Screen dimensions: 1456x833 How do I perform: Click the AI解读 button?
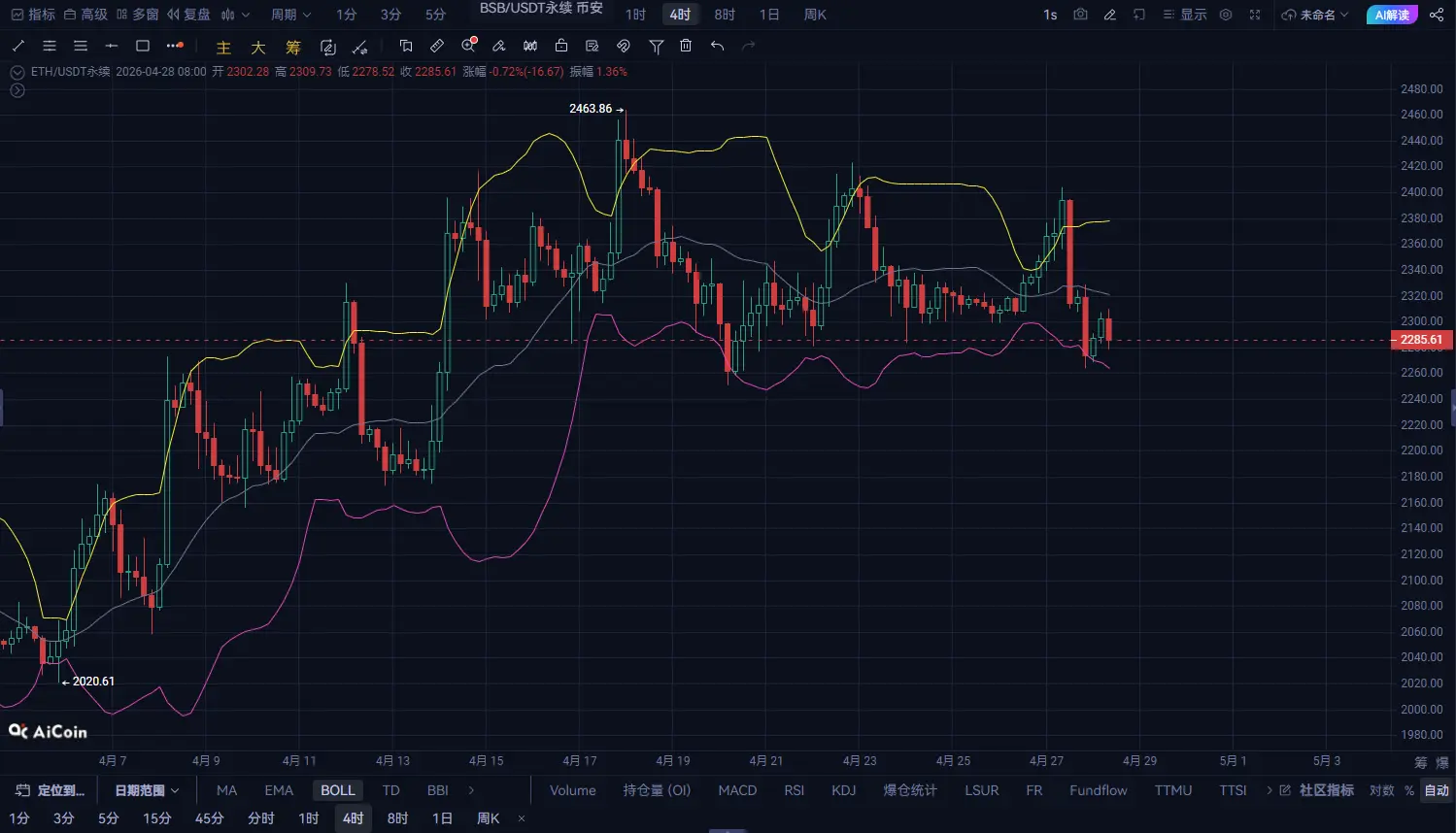point(1391,15)
